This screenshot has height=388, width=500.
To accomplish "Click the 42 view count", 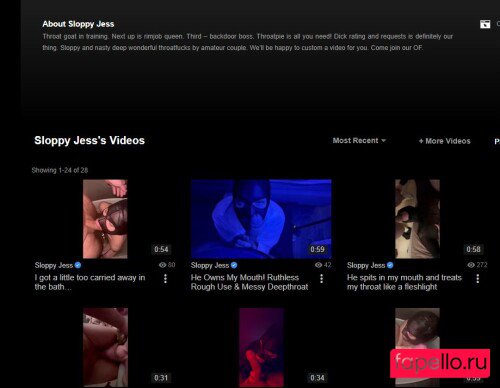I will pyautogui.click(x=328, y=265).
